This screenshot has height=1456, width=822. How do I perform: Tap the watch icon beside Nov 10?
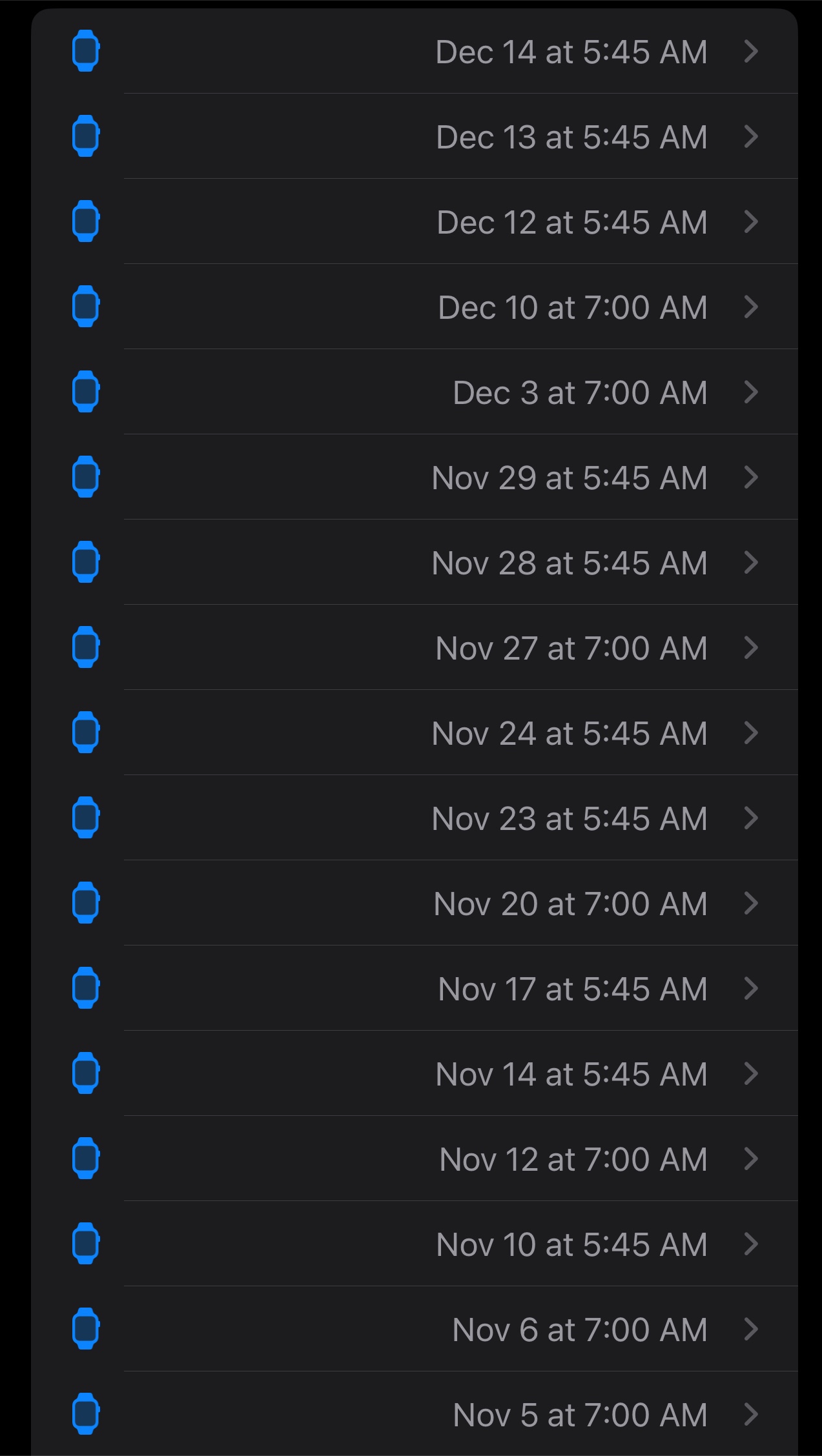[x=85, y=1244]
